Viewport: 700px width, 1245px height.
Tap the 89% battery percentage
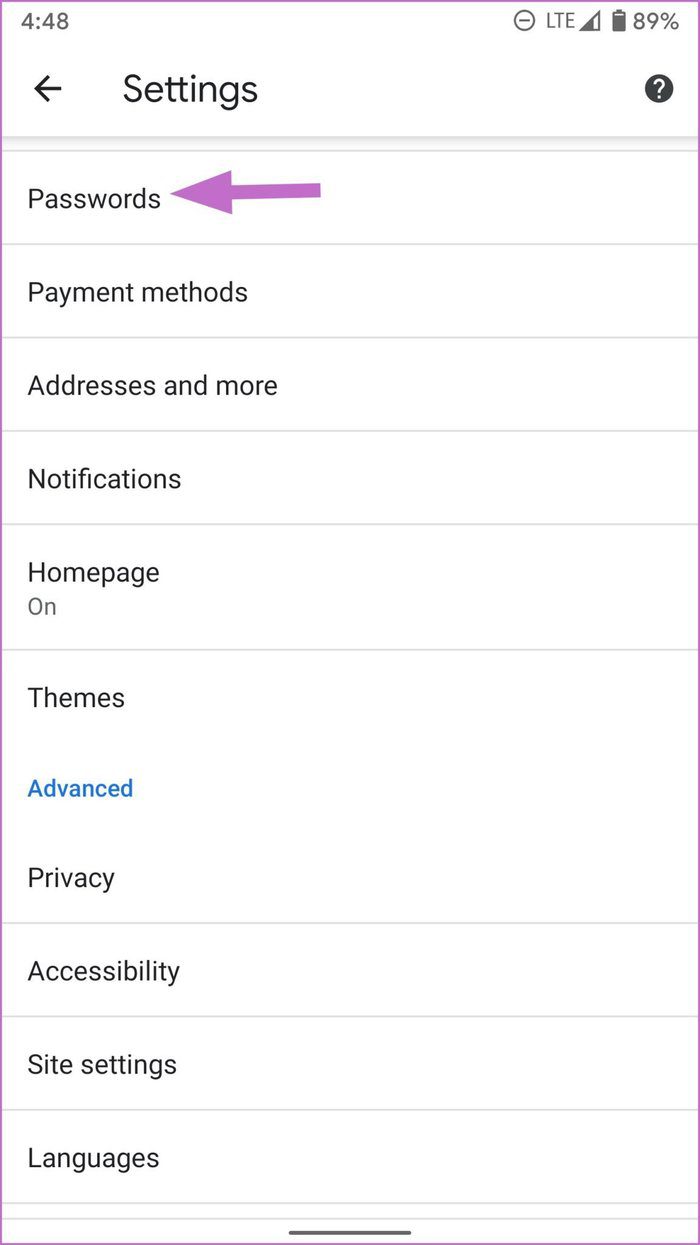pos(656,21)
